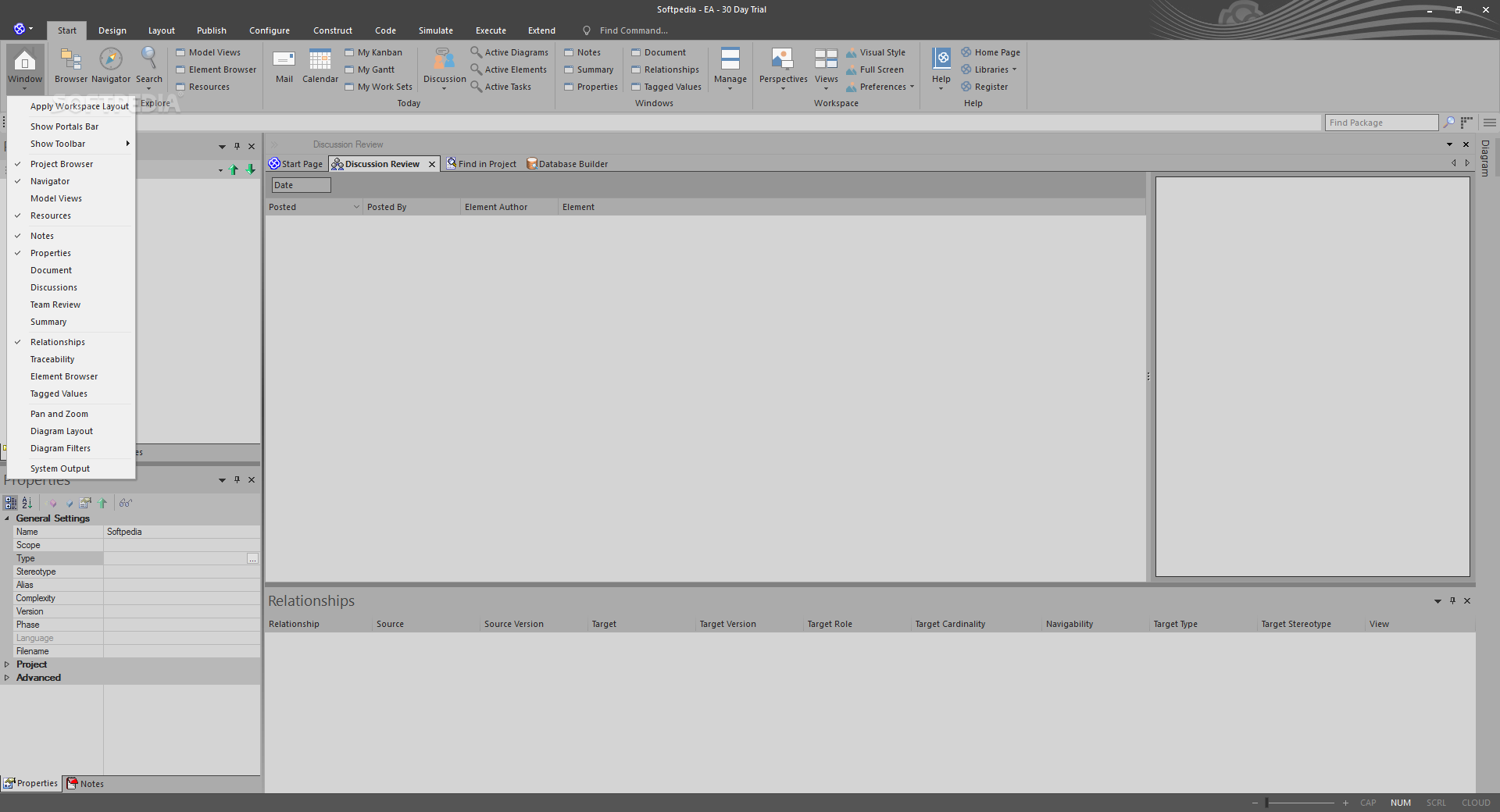Enable Traceability in Window menu
Viewport: 1500px width, 812px height.
[x=71, y=359]
